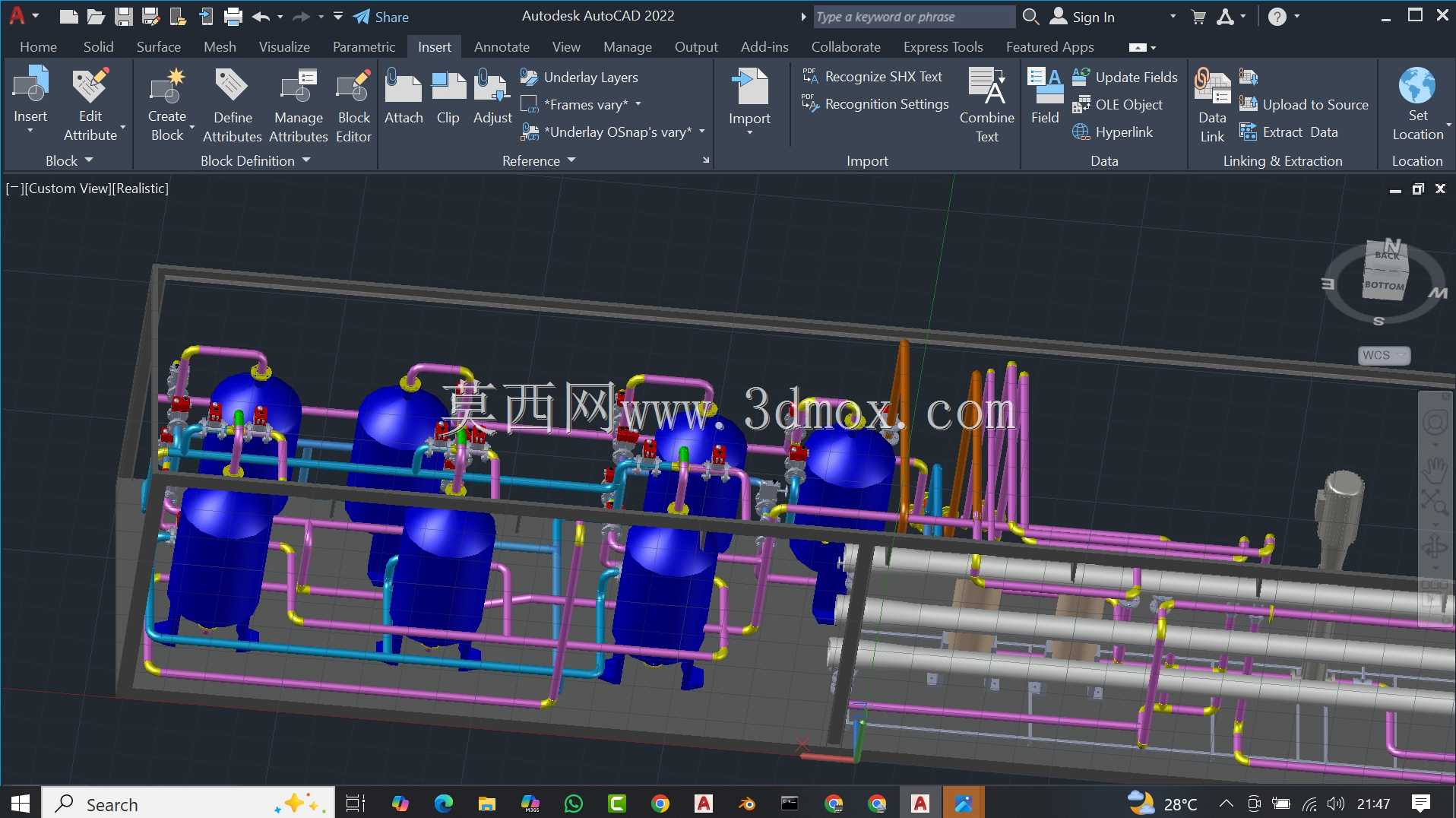Open the navigation wheel in navigation bar
The image size is (1456, 818).
pos(1435,422)
